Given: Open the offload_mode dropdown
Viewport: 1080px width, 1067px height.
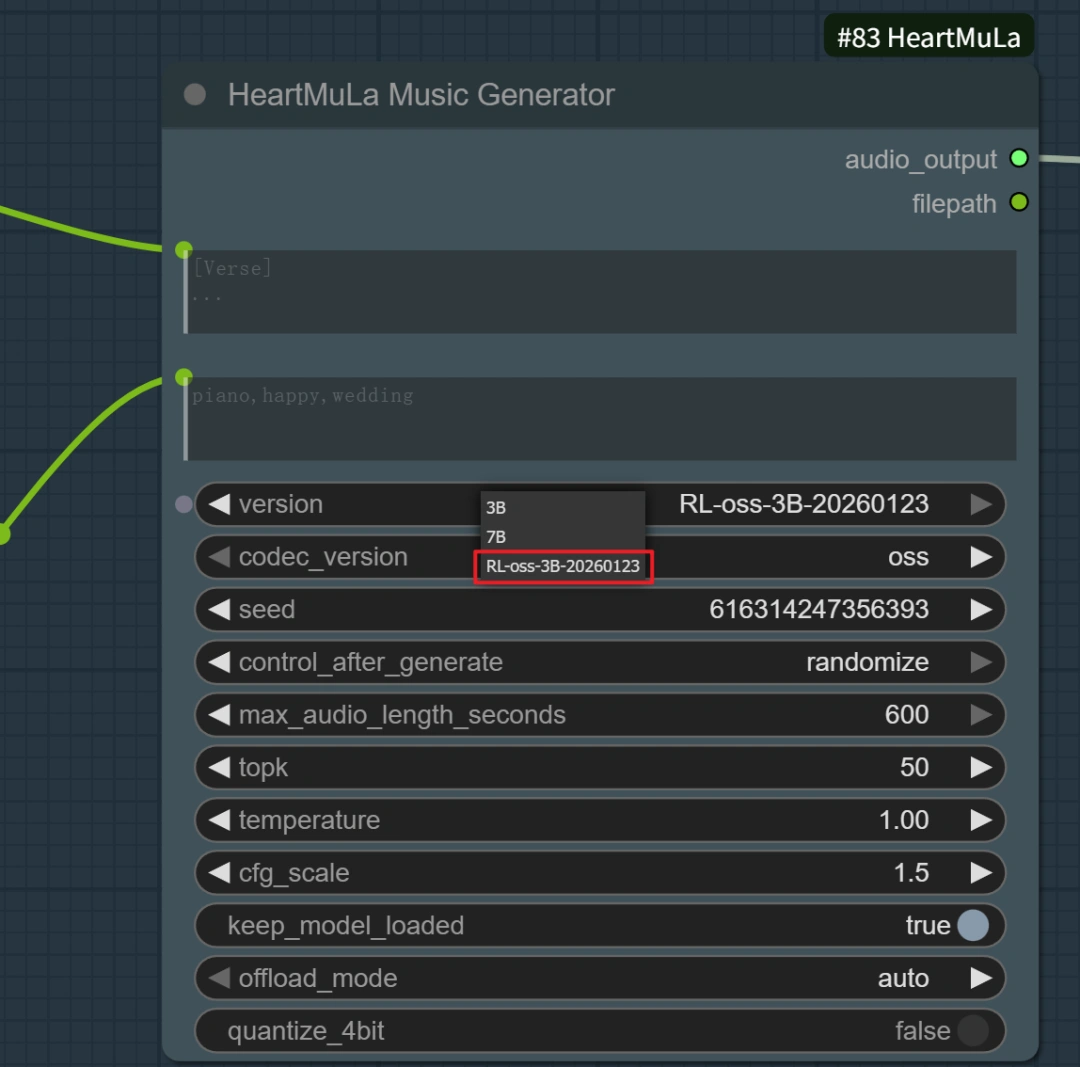Looking at the screenshot, I should click(x=600, y=978).
